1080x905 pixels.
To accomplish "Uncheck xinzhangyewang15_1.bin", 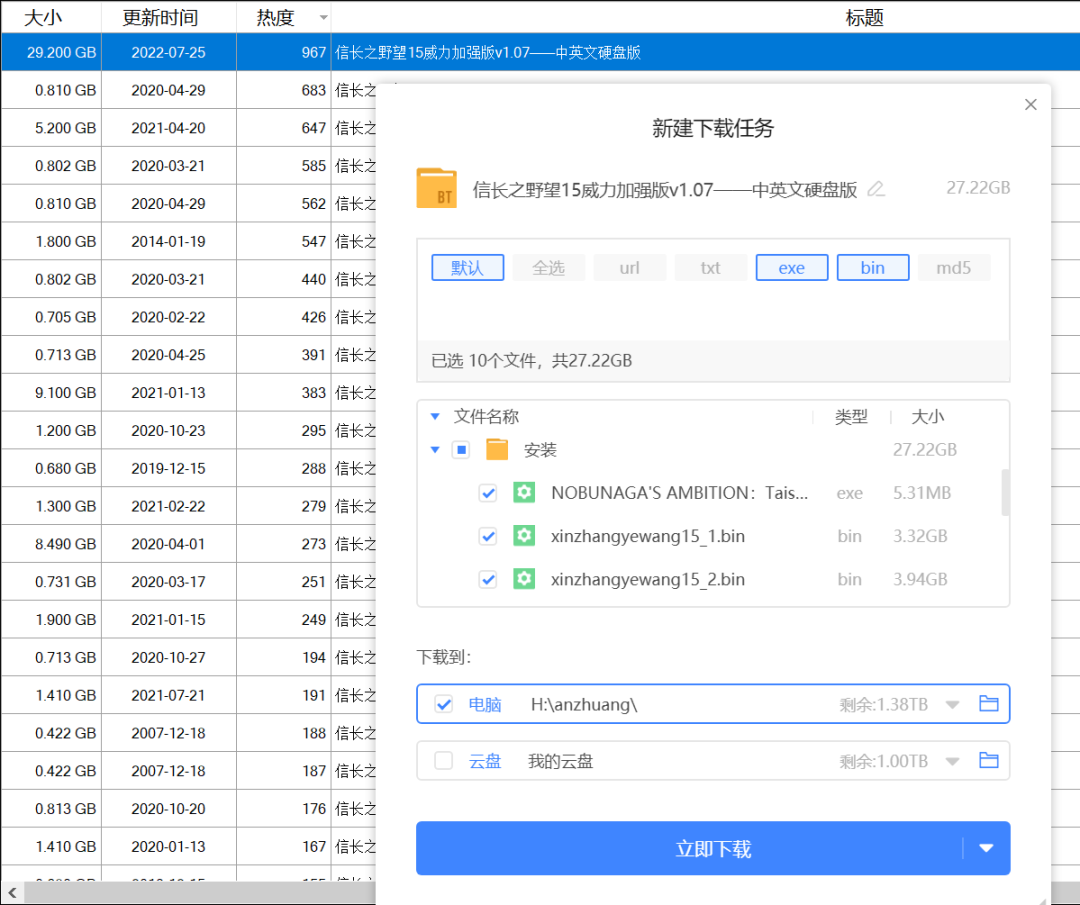I will 488,537.
